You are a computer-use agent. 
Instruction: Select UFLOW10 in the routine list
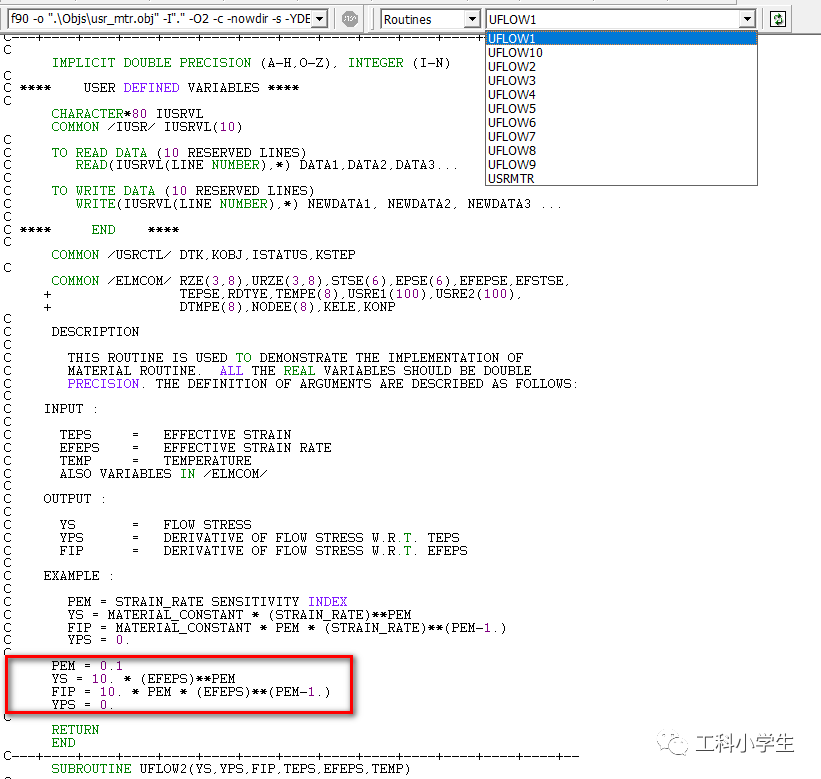click(621, 53)
